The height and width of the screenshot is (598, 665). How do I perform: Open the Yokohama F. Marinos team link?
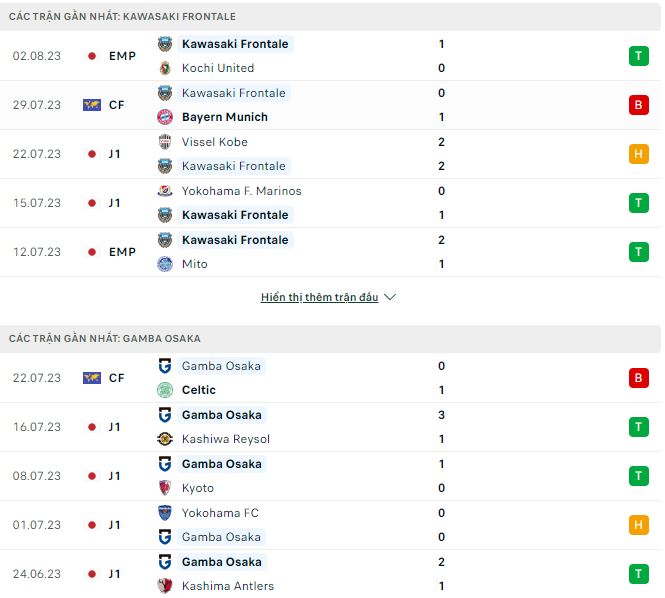pos(241,191)
